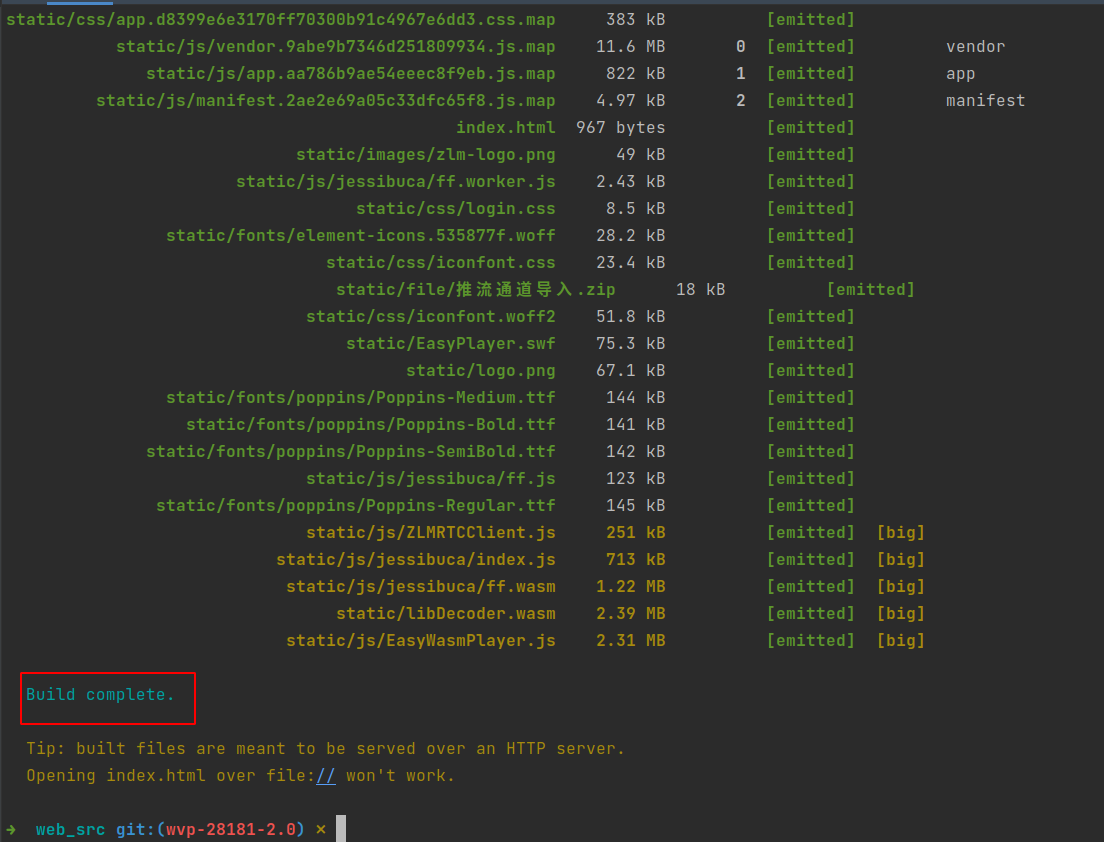The height and width of the screenshot is (842, 1104).
Task: Click the 11.6 MB vendor map size
Action: (x=630, y=47)
